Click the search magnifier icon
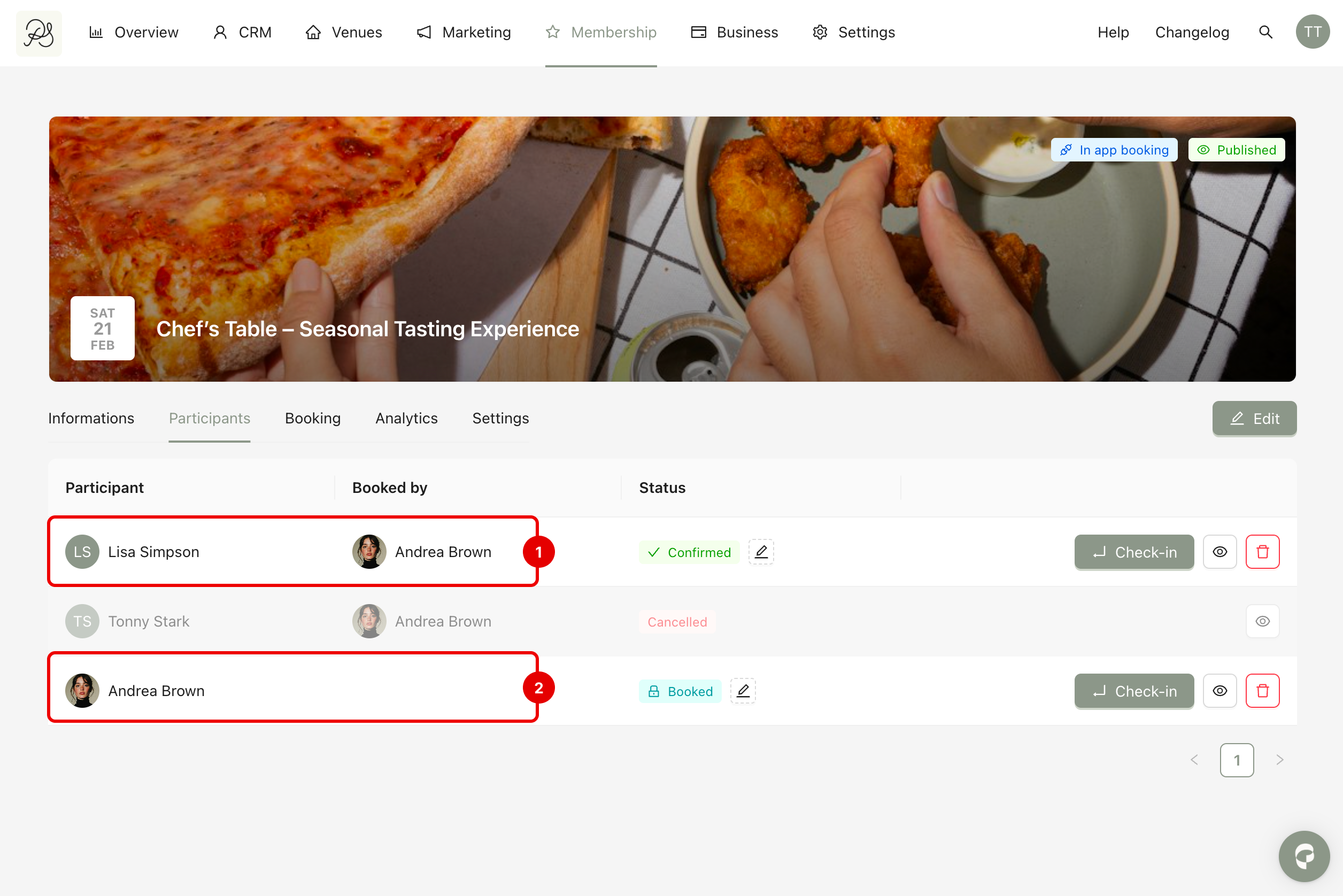The width and height of the screenshot is (1343, 896). [1265, 33]
